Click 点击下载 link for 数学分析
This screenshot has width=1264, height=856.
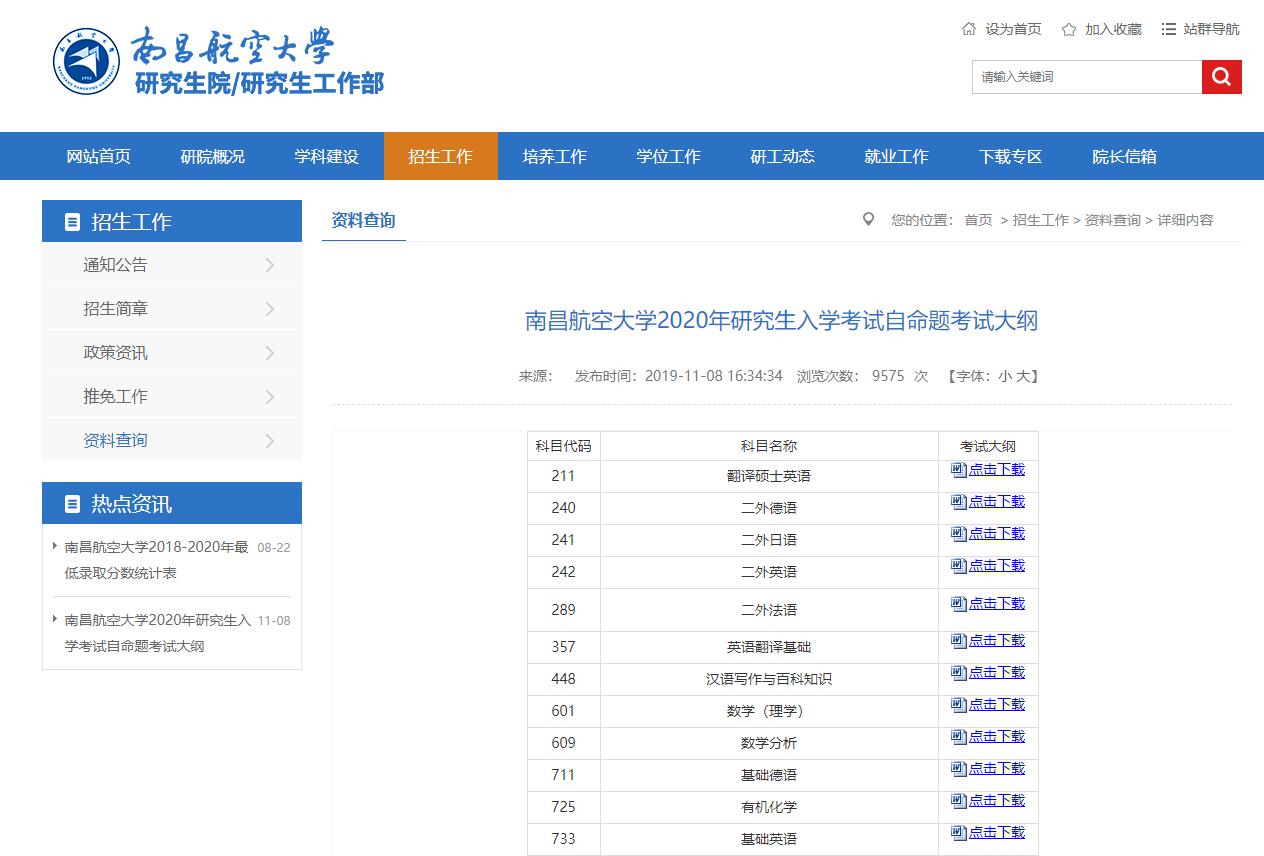[997, 737]
